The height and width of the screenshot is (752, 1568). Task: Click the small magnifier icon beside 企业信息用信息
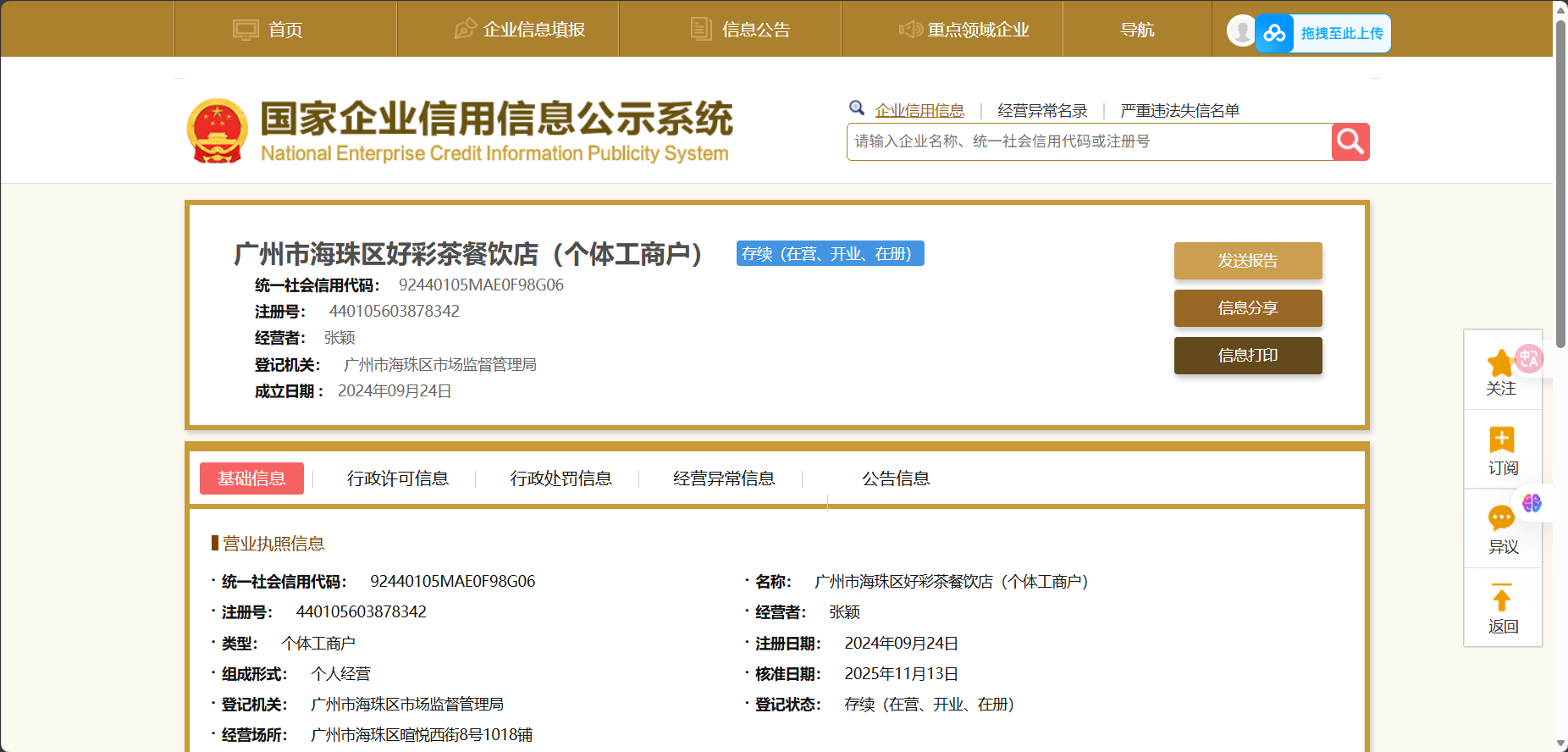click(857, 108)
